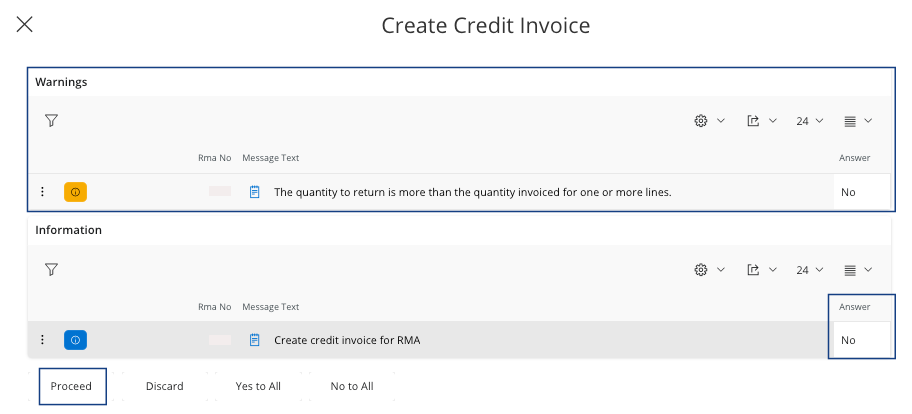Edit Answer field for Create credit invoice row
The image size is (912, 414).
click(860, 340)
